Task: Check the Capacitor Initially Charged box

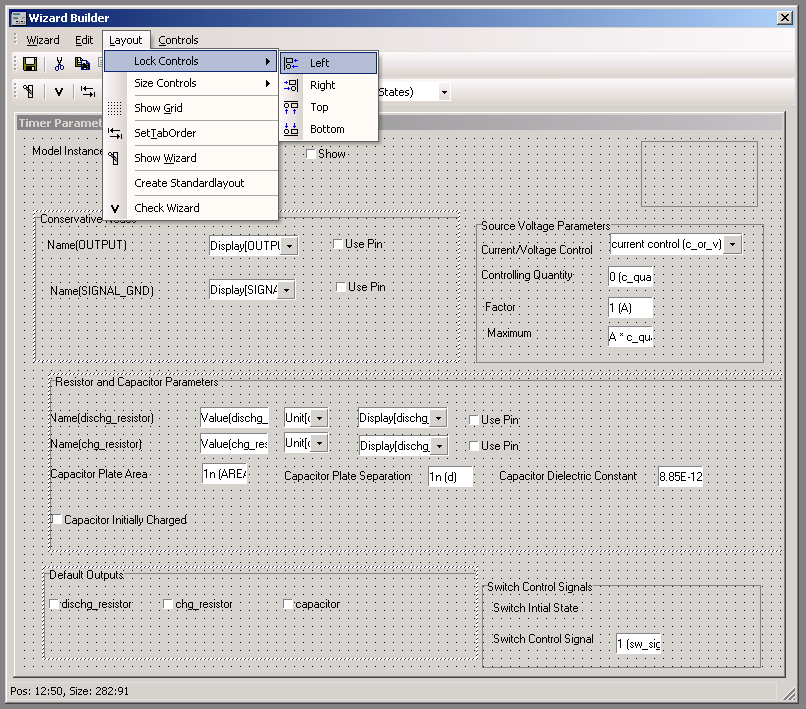Action: click(56, 520)
